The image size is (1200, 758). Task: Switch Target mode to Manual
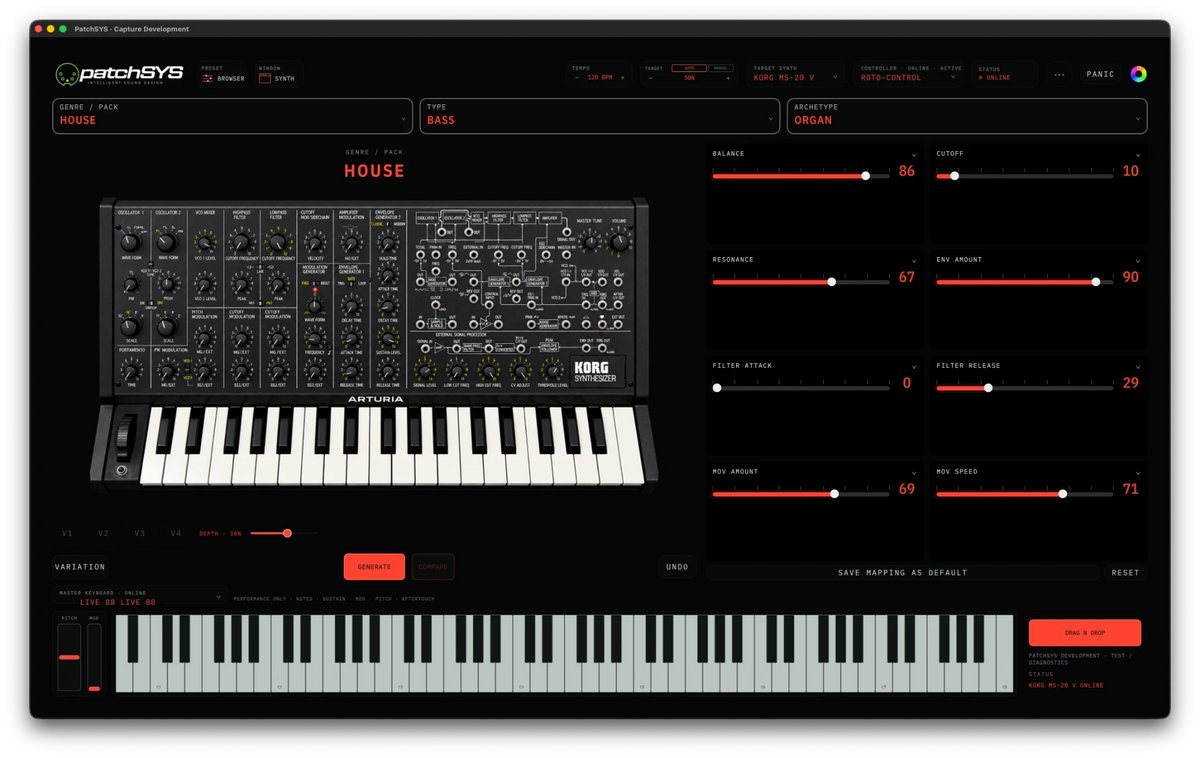tap(720, 68)
